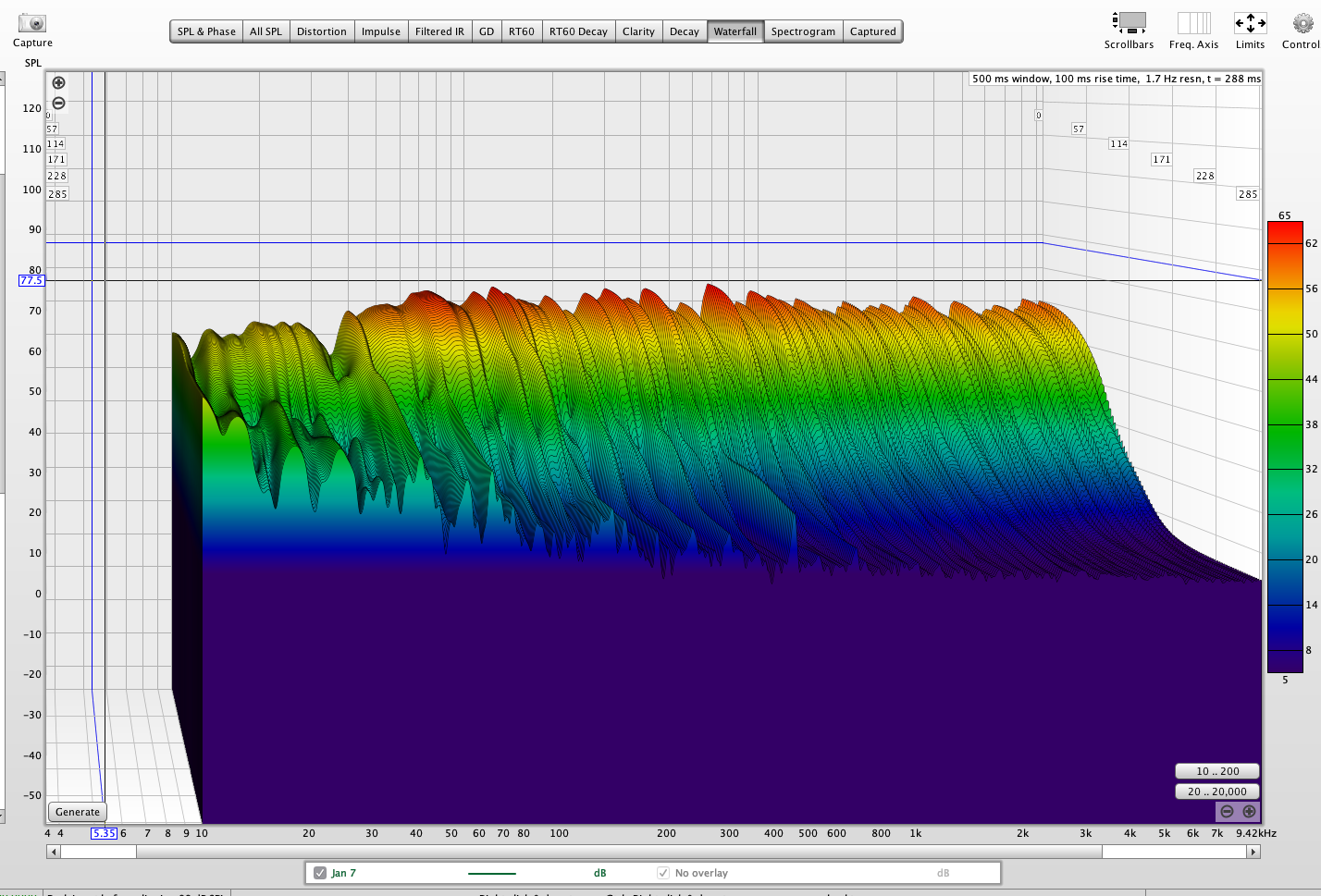Zoom out vertical SPL axis with minus icon
This screenshot has width=1321, height=896.
[59, 104]
